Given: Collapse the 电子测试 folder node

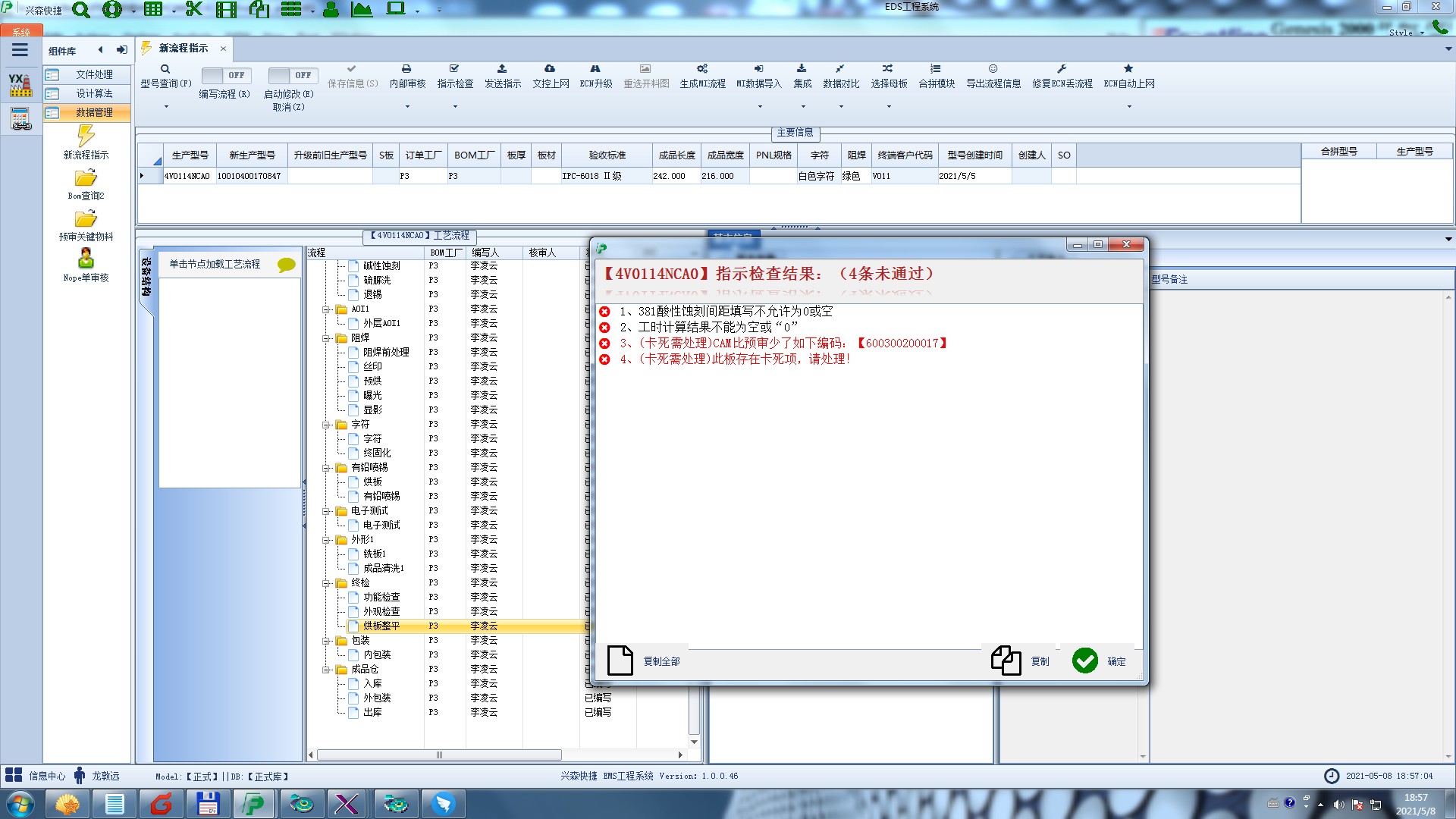Looking at the screenshot, I should pos(326,511).
